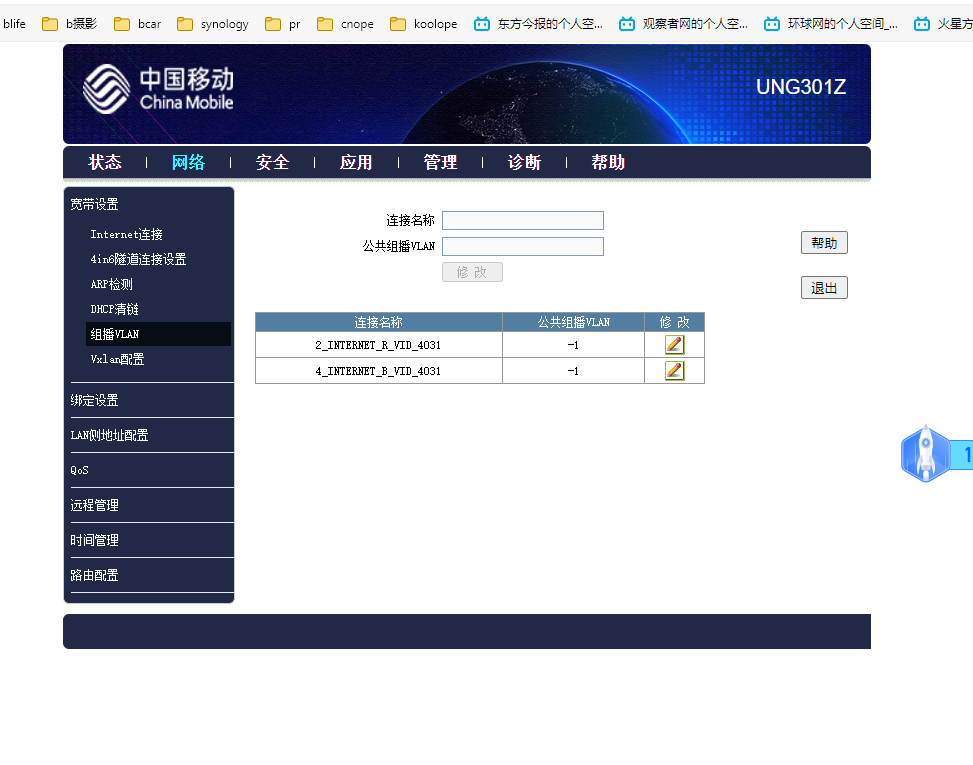Image resolution: width=973 pixels, height=765 pixels.
Task: Open Internet连接 in the sidebar
Action: [x=126, y=235]
